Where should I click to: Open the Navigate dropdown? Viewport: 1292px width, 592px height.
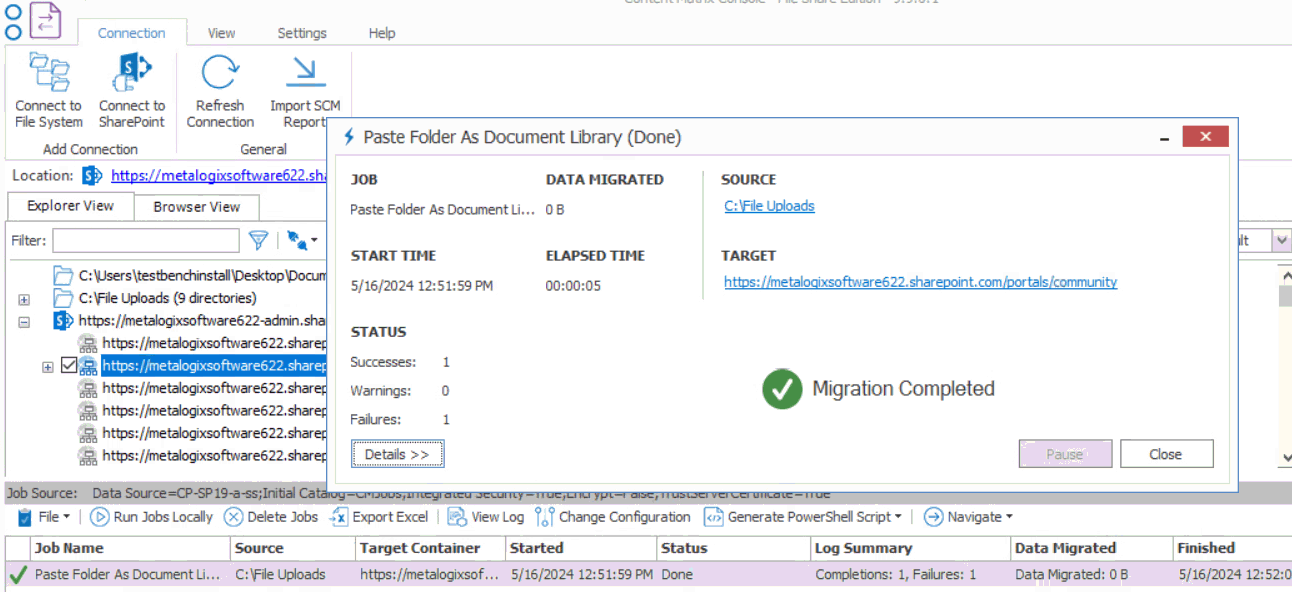[x=968, y=517]
